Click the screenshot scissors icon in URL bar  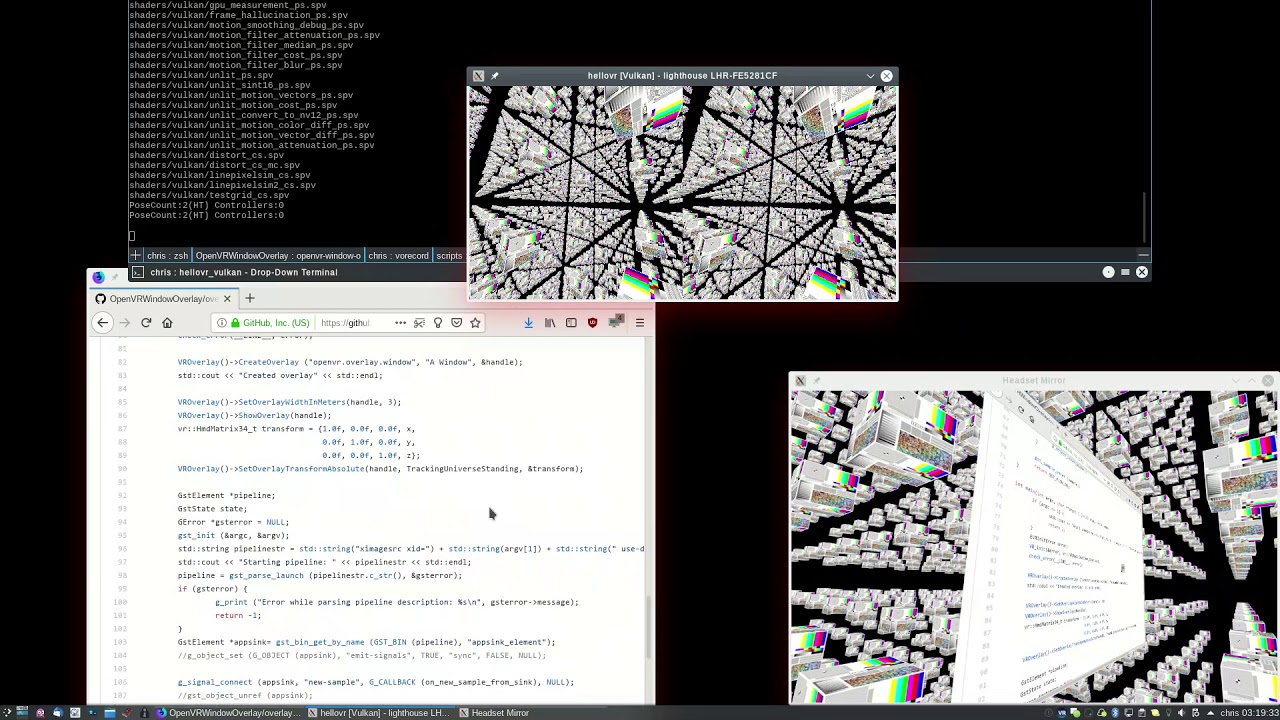tap(419, 323)
